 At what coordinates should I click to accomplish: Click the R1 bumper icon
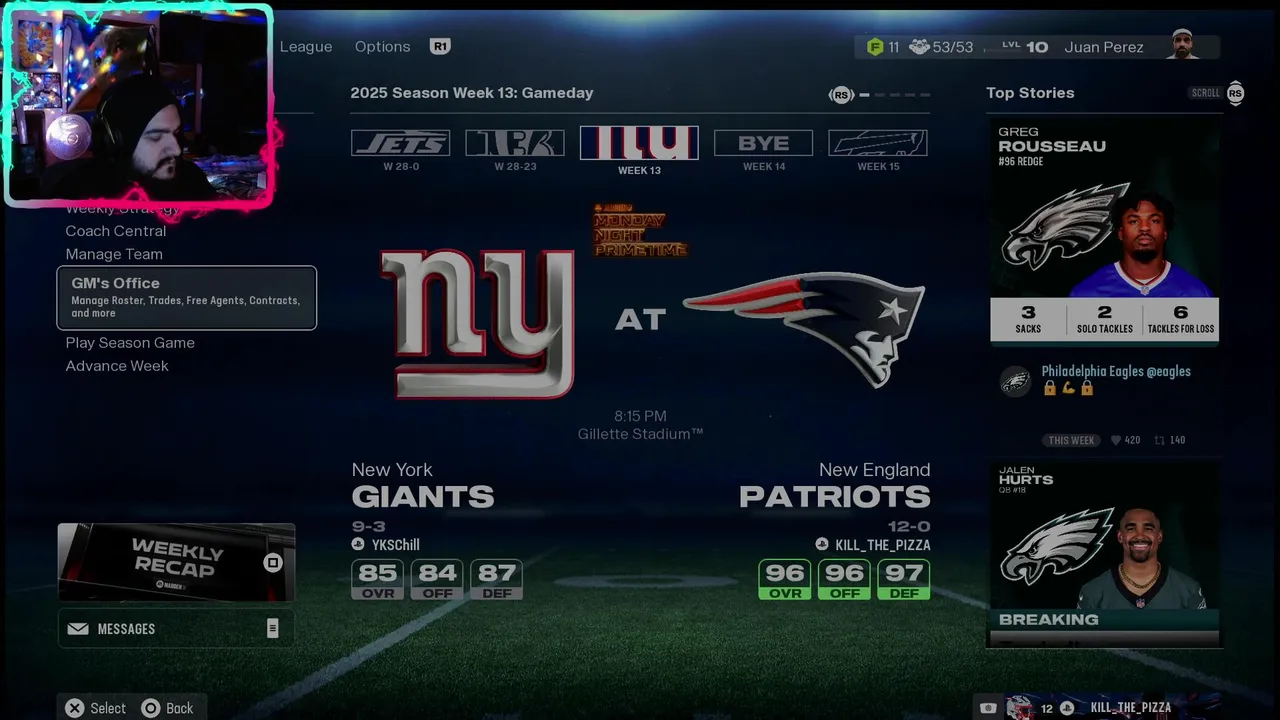coord(440,46)
